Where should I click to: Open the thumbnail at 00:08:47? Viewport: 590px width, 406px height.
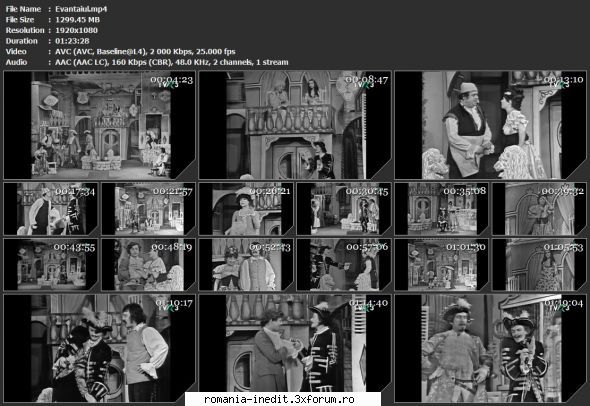coord(295,125)
